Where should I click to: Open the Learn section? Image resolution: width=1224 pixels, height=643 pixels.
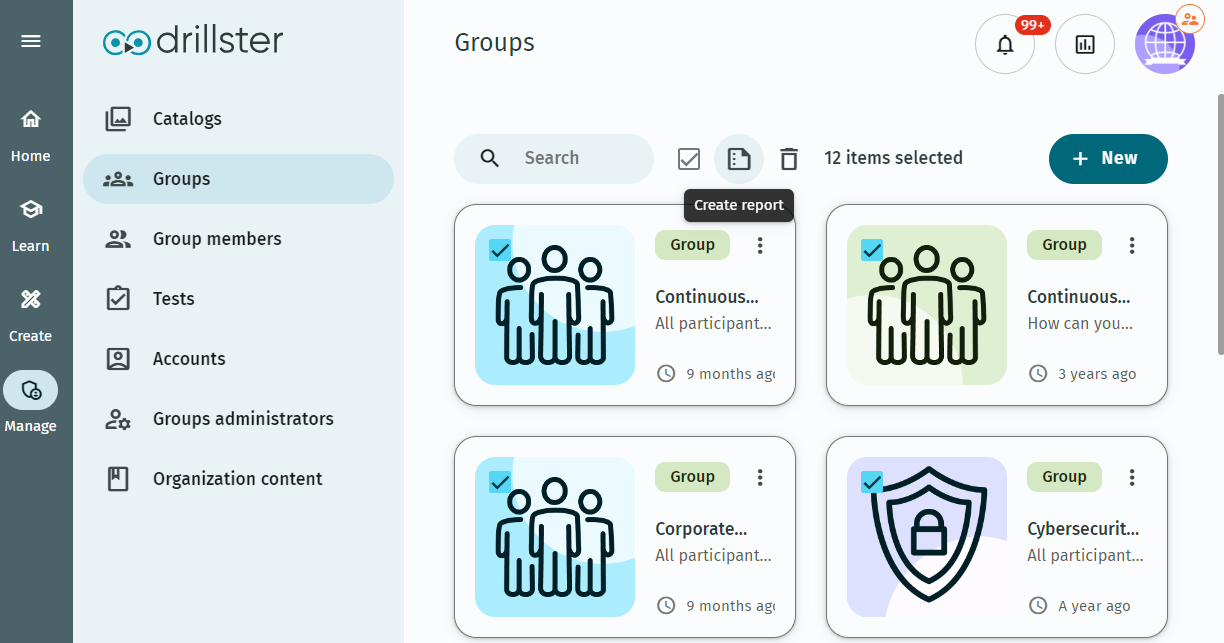[31, 225]
